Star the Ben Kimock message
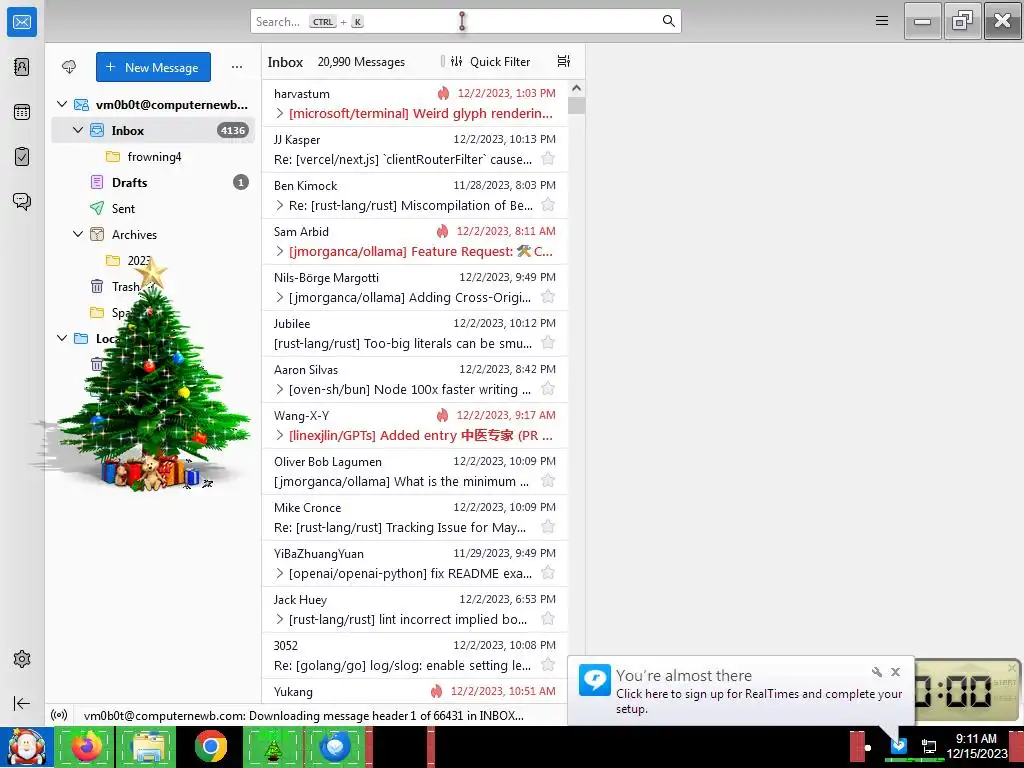 point(548,205)
